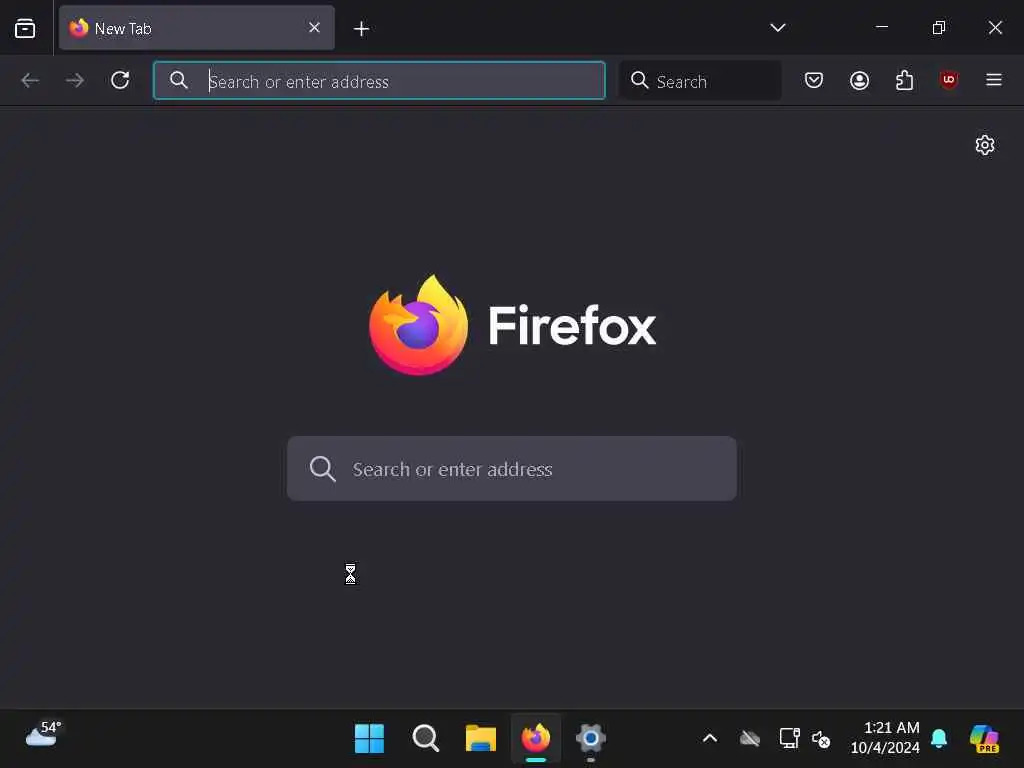Open Settings gear app on the taskbar
Image resolution: width=1024 pixels, height=768 pixels.
click(590, 738)
